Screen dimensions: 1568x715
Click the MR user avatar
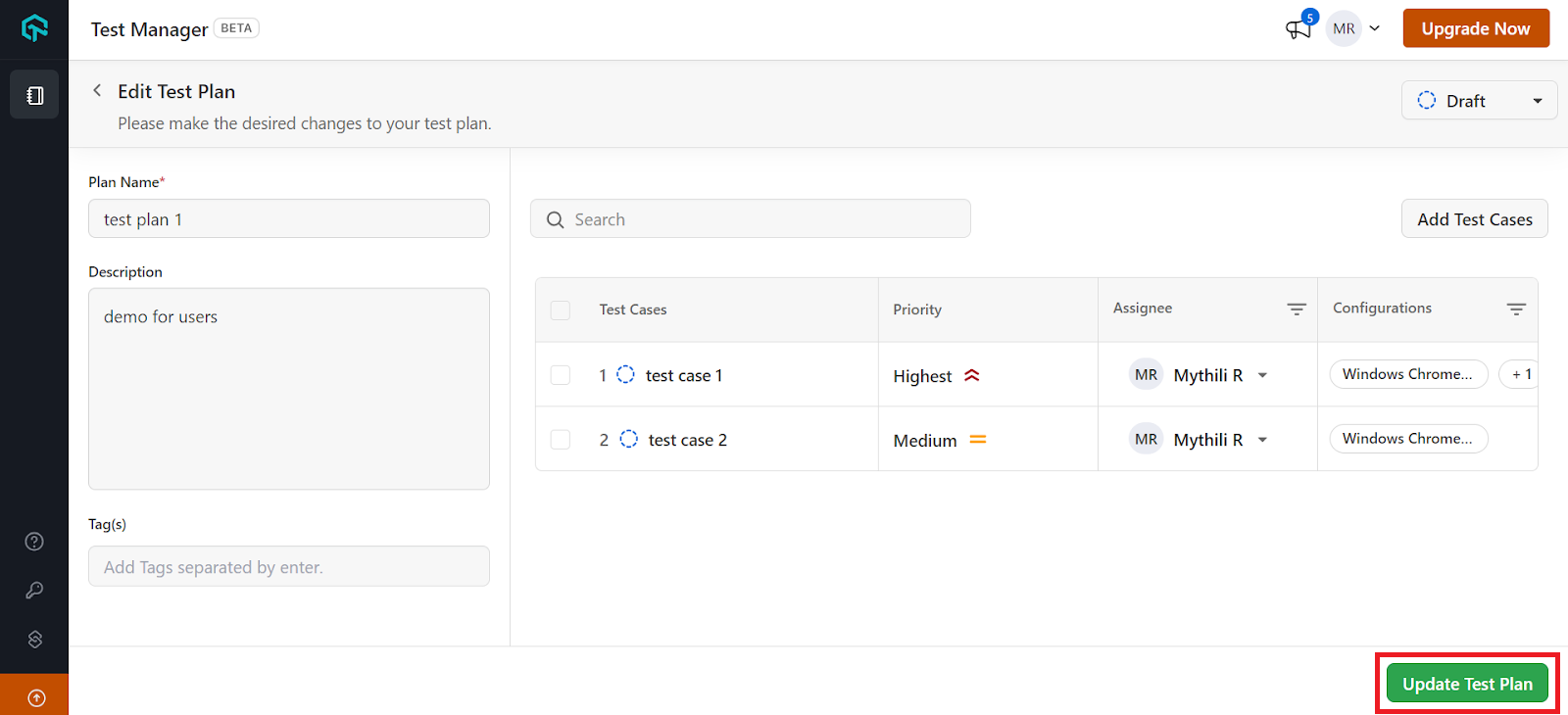tap(1344, 28)
